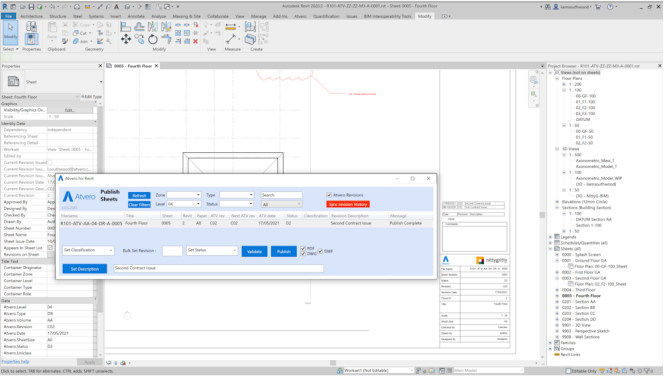
Task: Choose the Move tool icon
Action: (x=126, y=39)
